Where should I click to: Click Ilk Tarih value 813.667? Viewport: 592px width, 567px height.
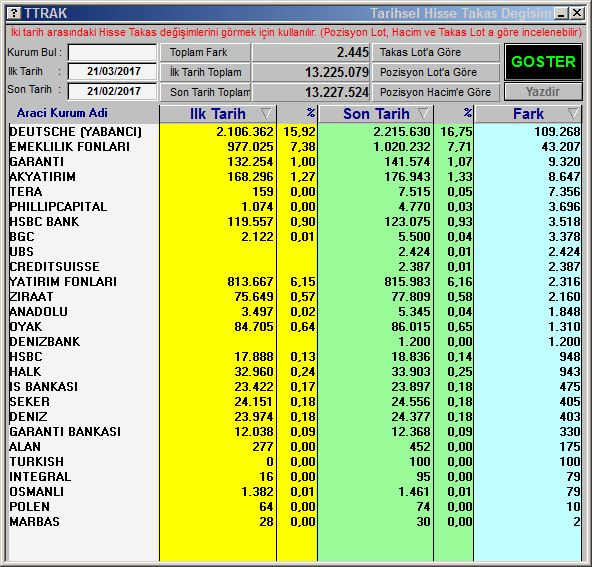(x=250, y=282)
